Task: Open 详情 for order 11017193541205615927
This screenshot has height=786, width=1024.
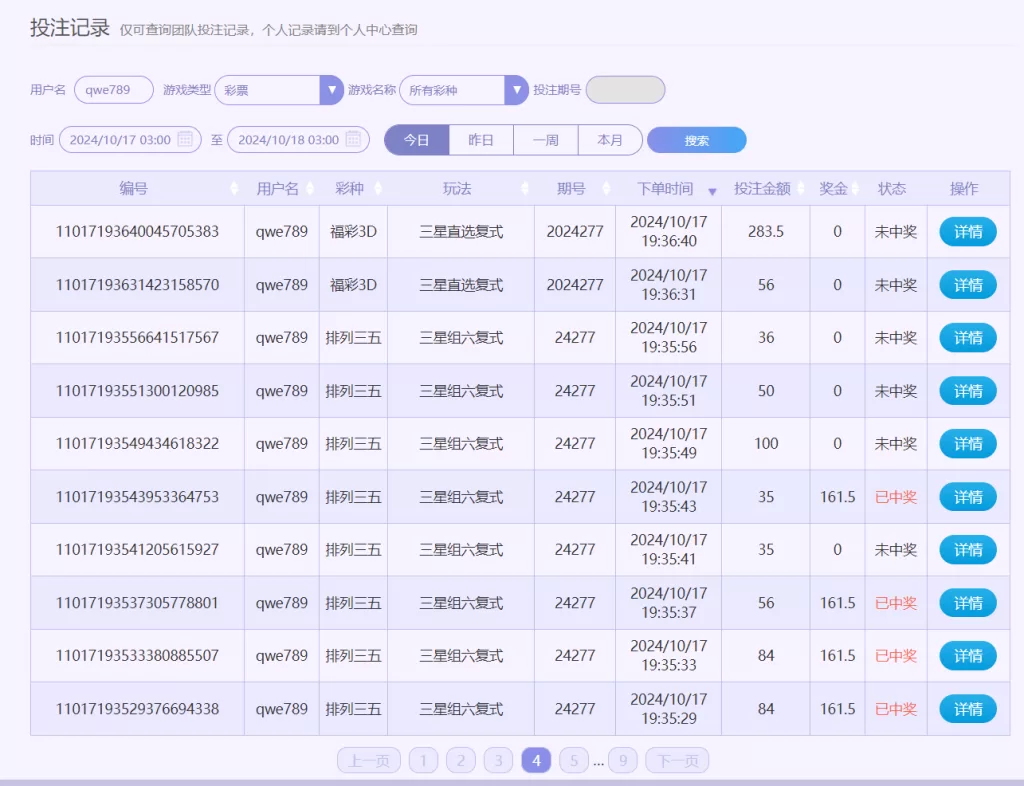Action: [x=968, y=550]
